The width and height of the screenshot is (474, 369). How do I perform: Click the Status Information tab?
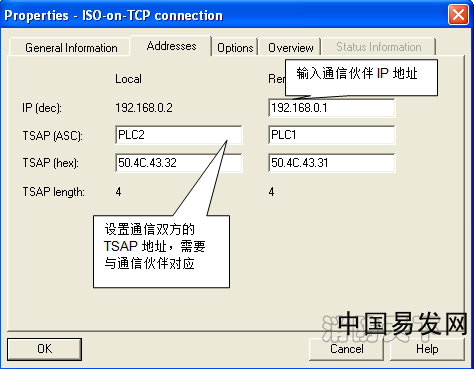pos(379,47)
